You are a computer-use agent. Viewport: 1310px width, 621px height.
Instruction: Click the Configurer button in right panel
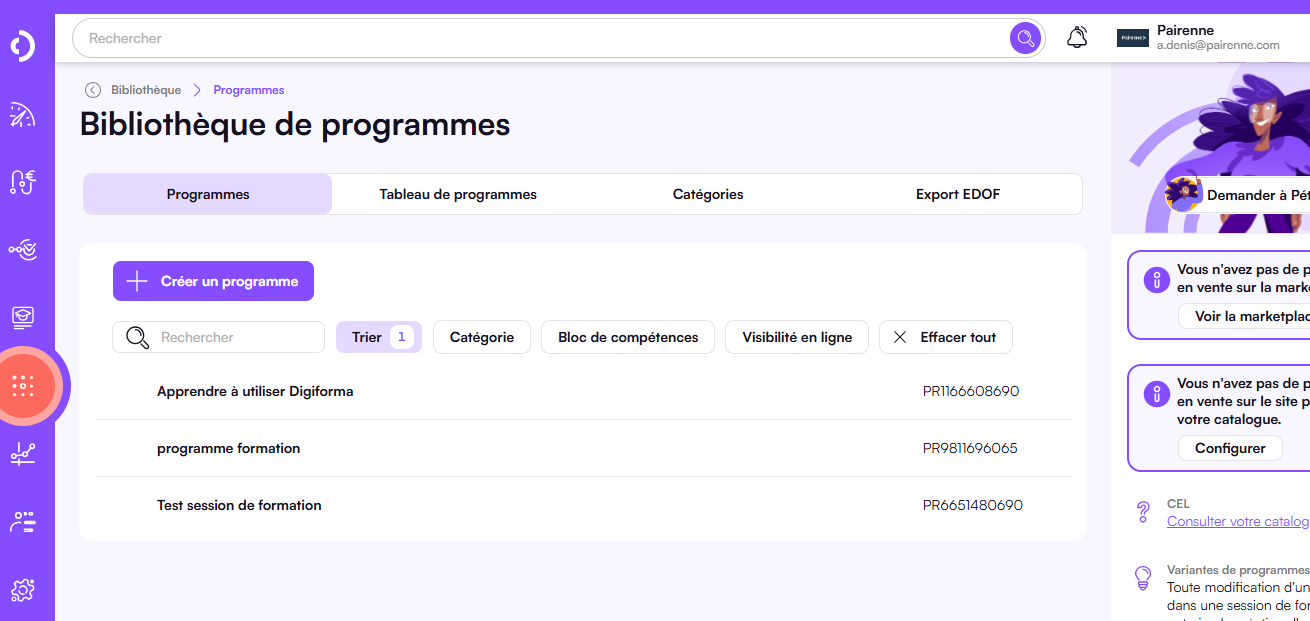(x=1230, y=448)
